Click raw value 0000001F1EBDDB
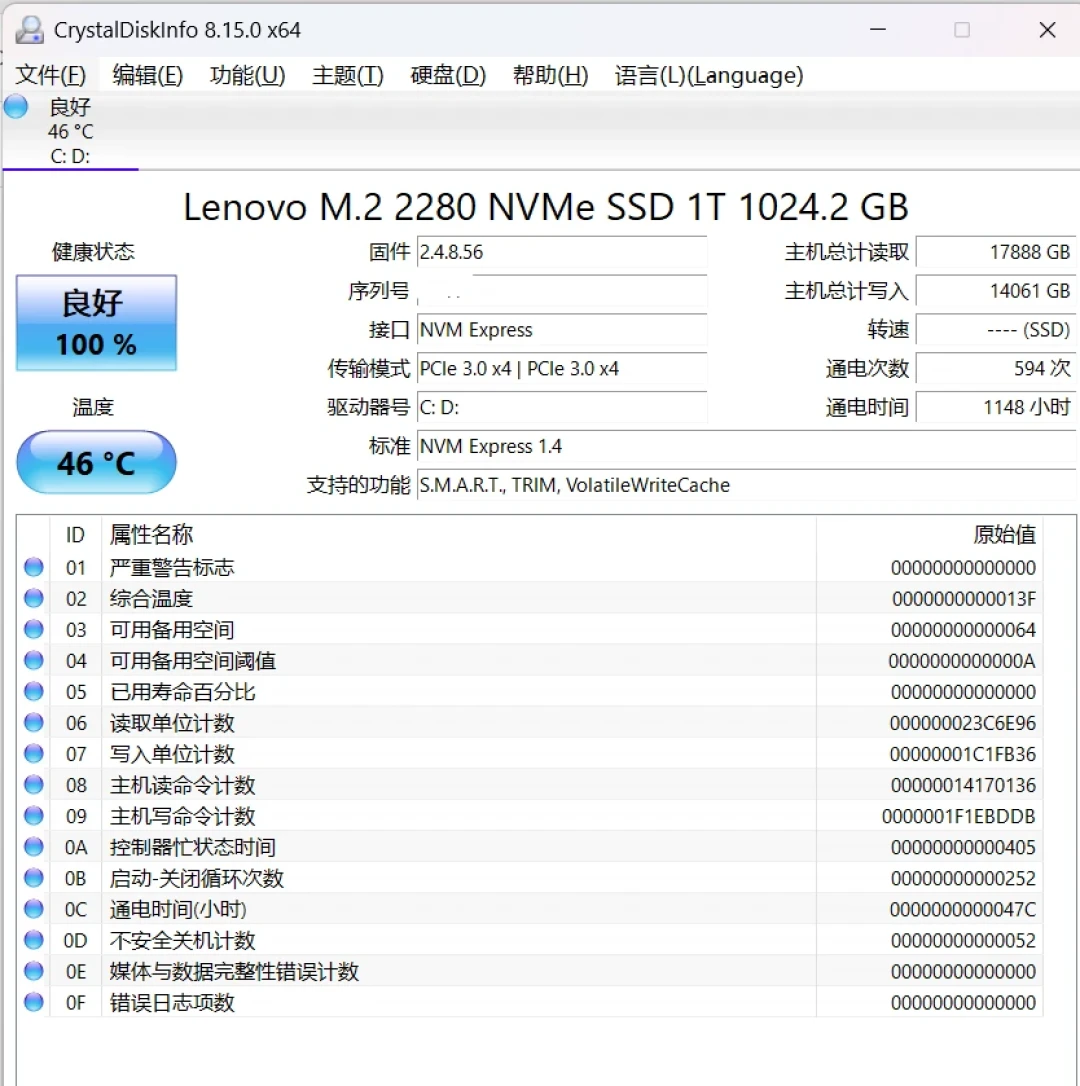 959,817
